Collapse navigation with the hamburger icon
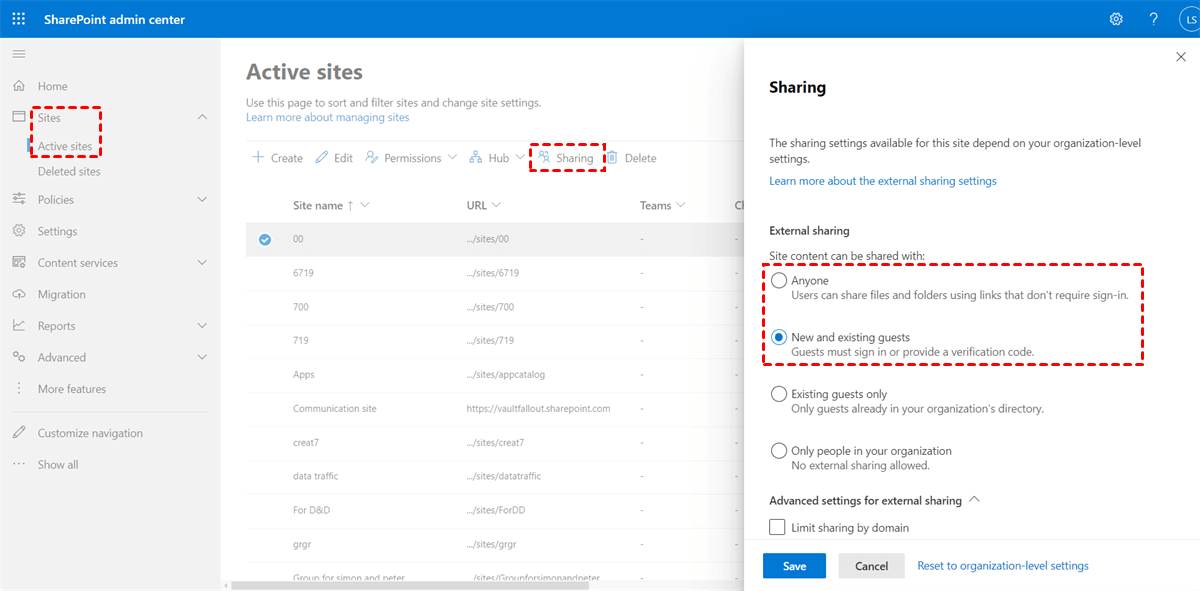The width and height of the screenshot is (1200, 591). pyautogui.click(x=19, y=54)
